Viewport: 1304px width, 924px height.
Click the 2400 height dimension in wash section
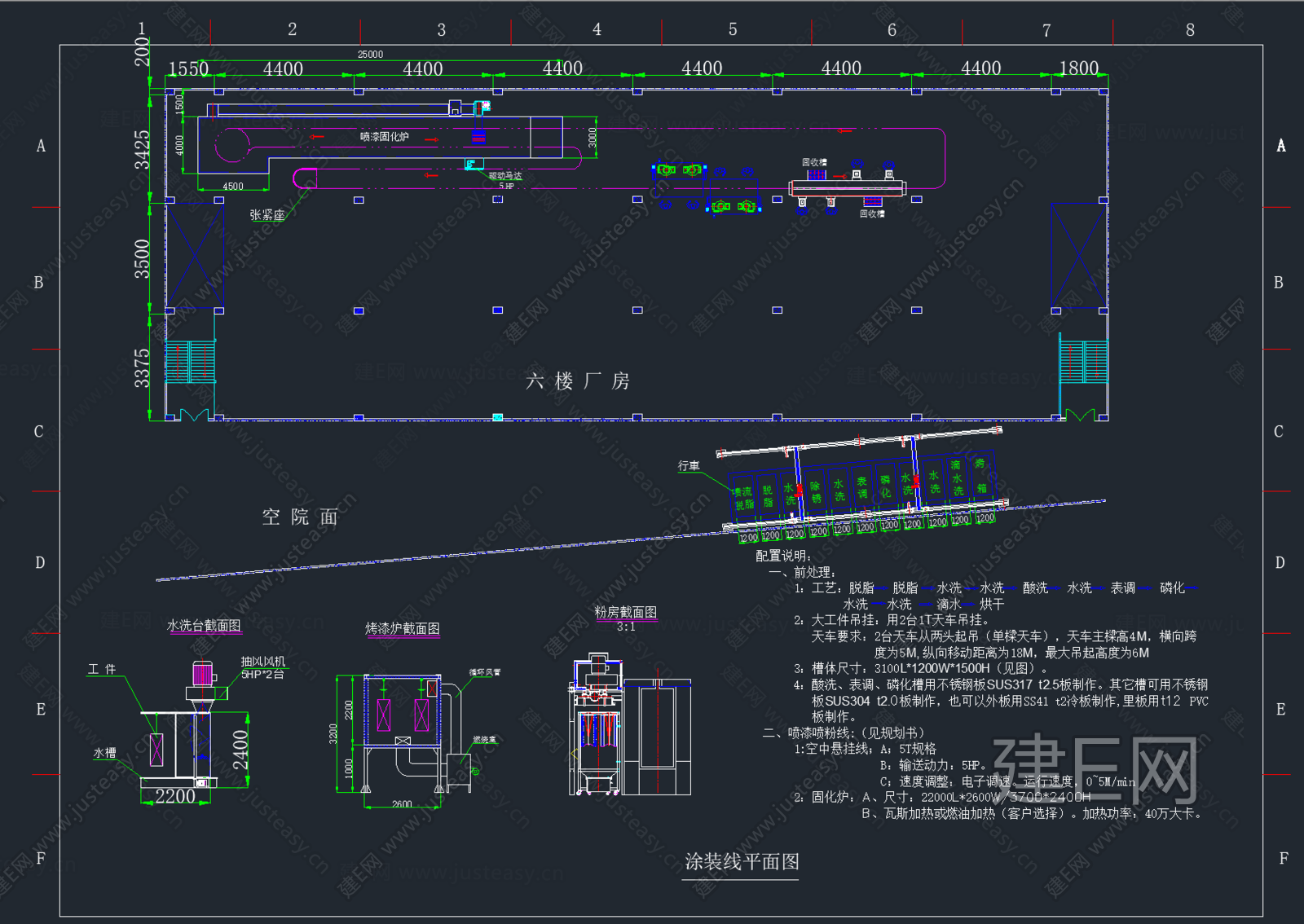[x=240, y=750]
